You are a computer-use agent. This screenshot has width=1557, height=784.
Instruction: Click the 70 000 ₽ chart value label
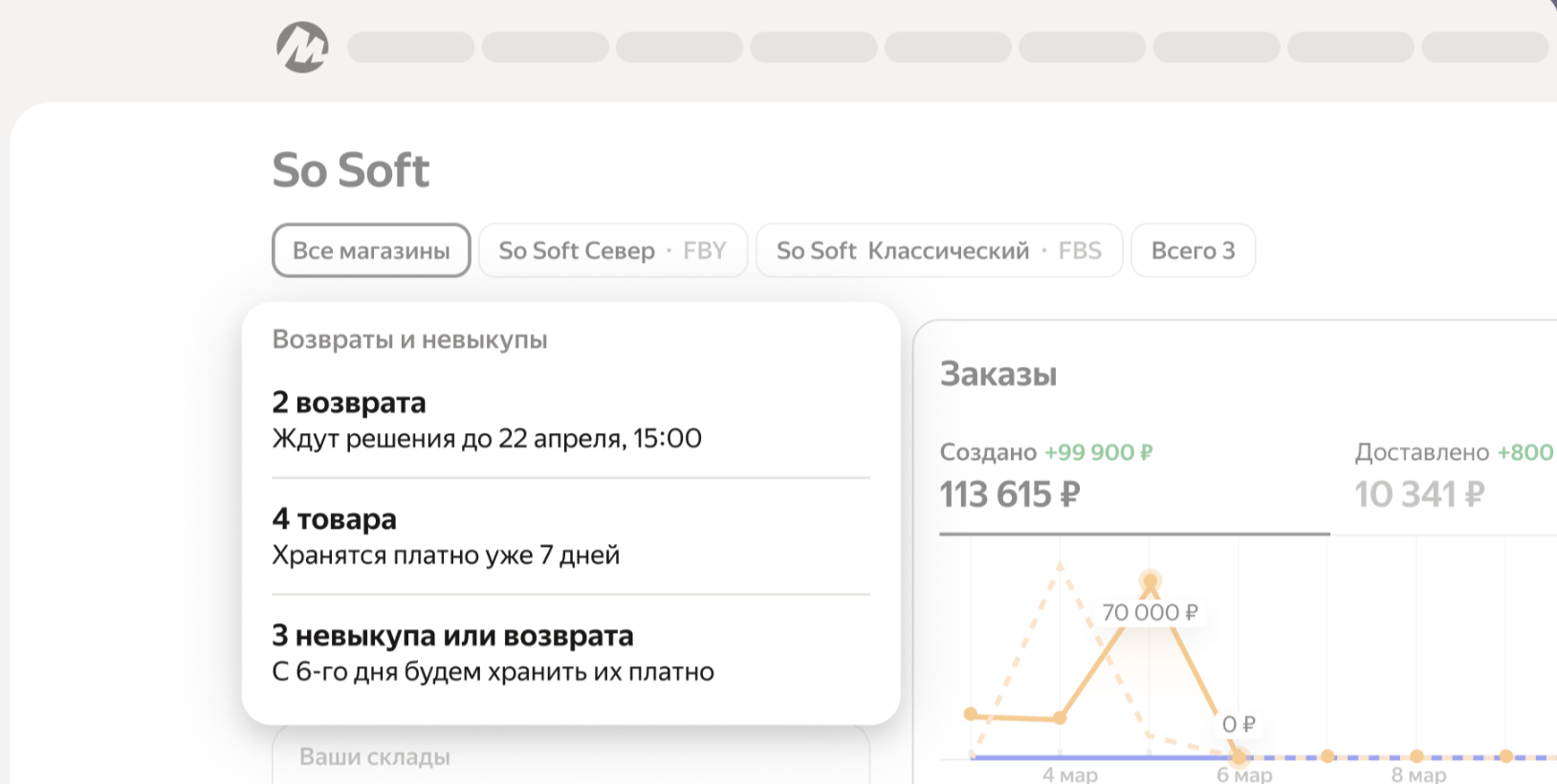click(1149, 612)
